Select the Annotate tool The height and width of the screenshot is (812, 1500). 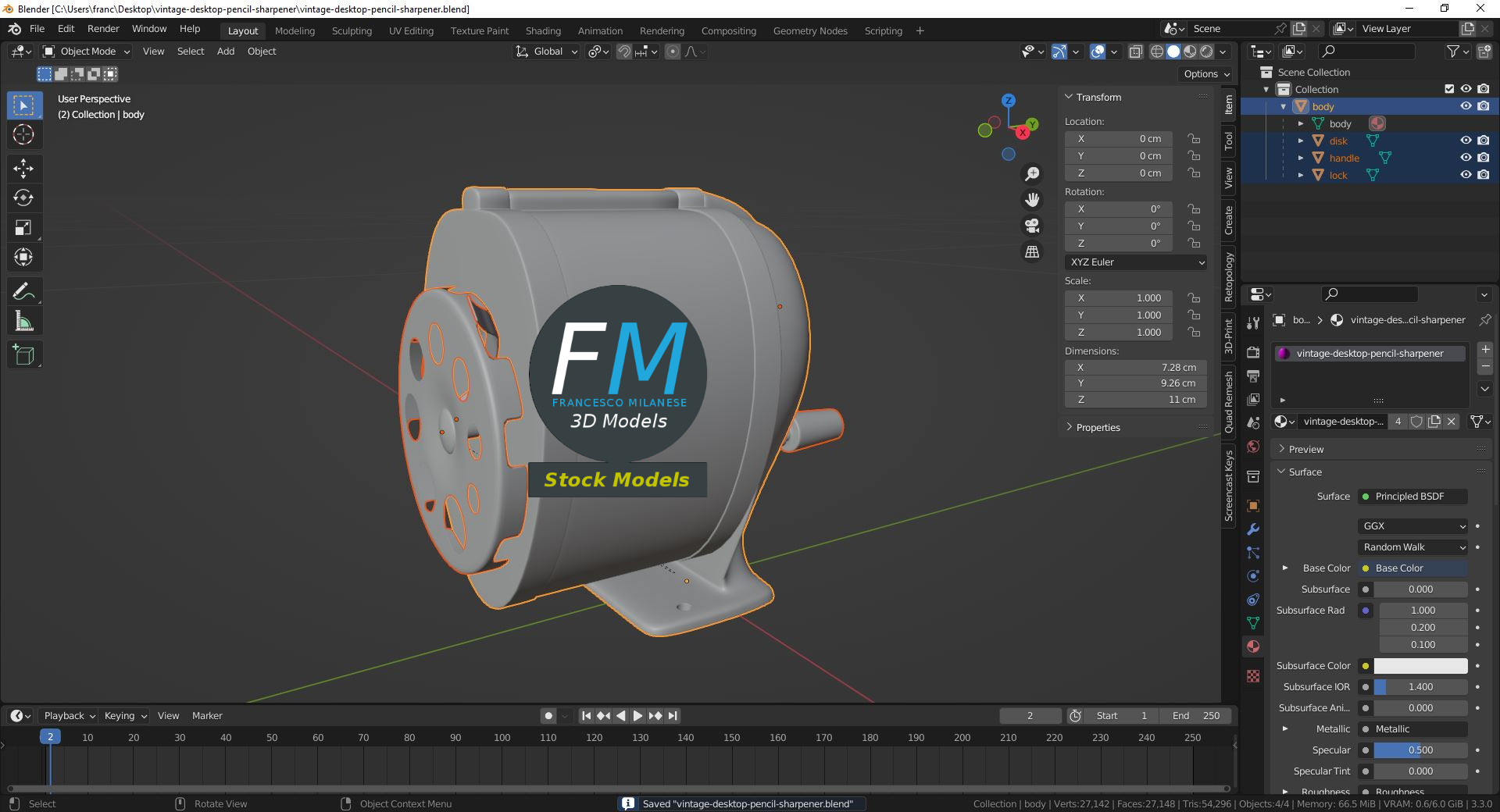23,292
